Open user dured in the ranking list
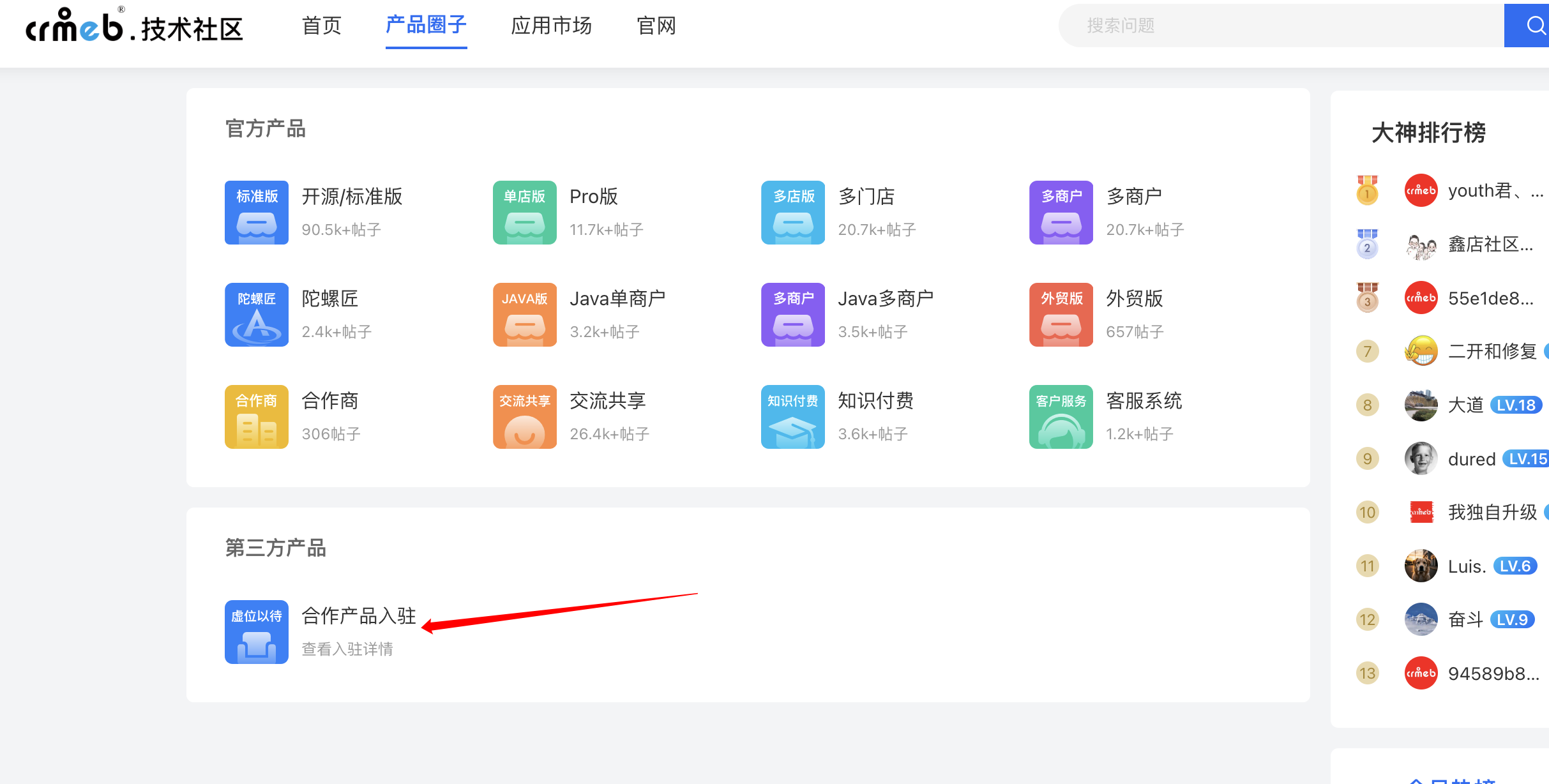The width and height of the screenshot is (1549, 784). 1472,459
